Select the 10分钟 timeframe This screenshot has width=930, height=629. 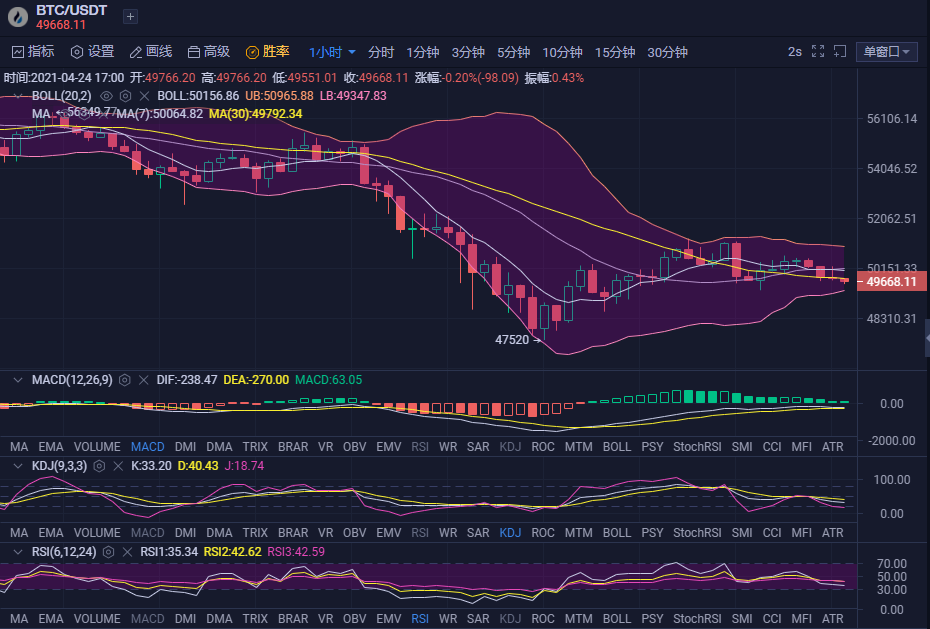562,52
